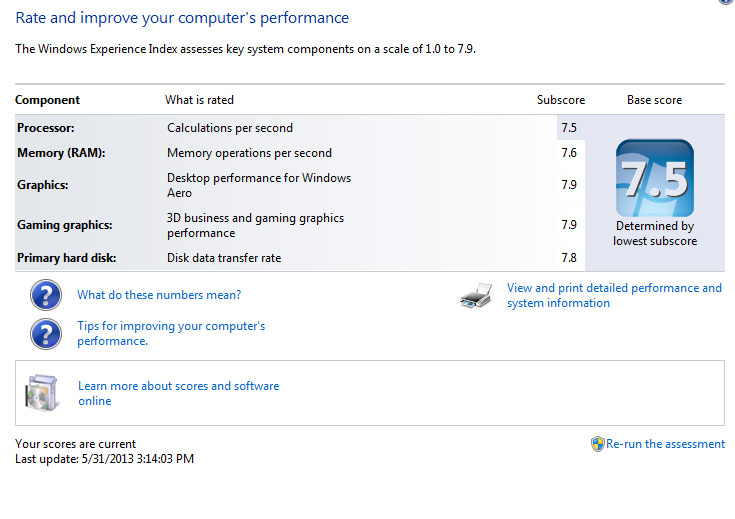Click 'Re-run the assessment' link

665,444
